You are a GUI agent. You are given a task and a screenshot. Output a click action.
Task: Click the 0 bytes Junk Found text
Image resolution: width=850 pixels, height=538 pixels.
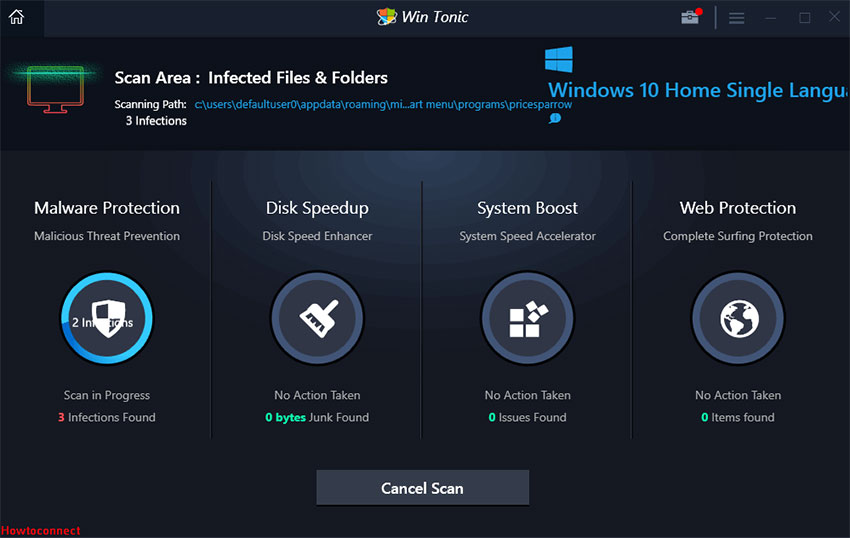[317, 417]
